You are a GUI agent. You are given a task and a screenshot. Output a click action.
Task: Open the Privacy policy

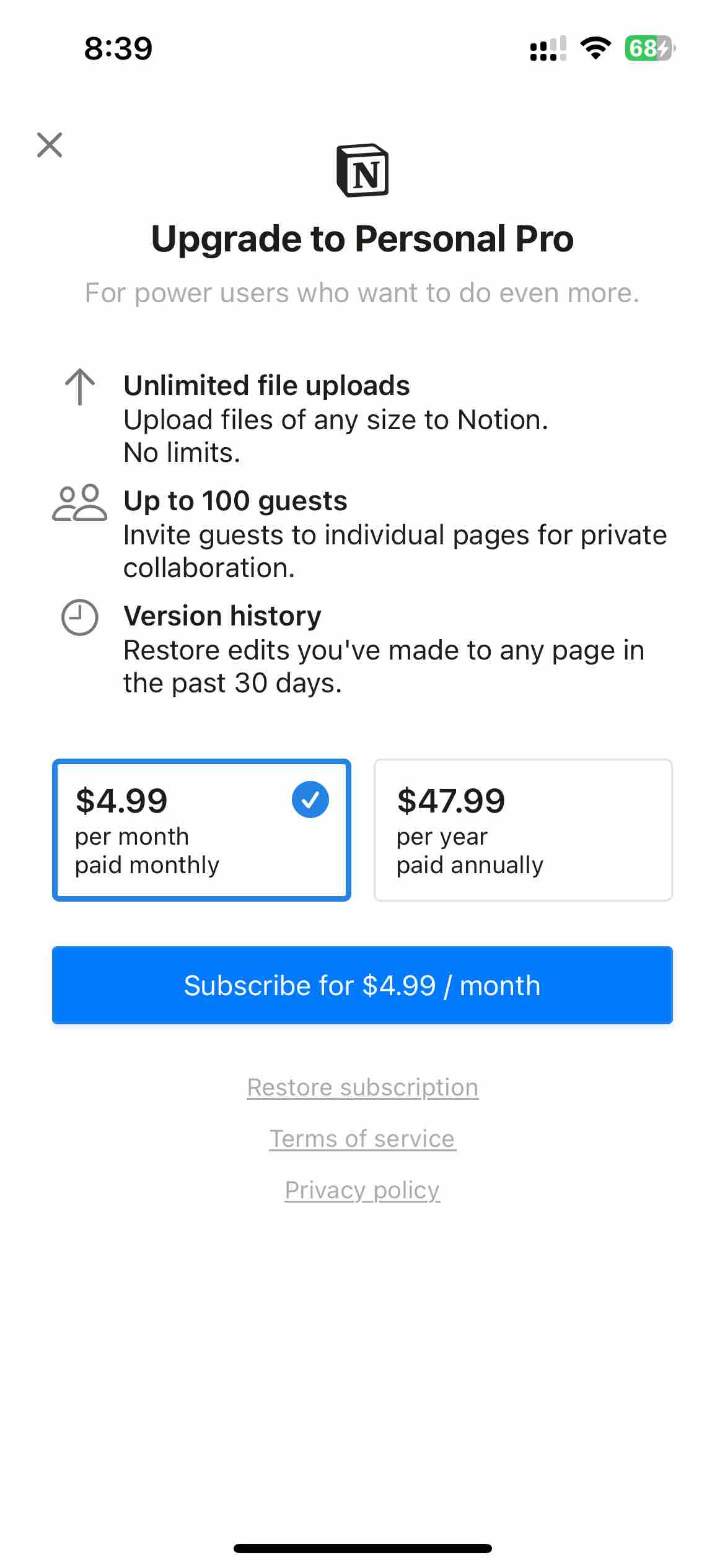click(x=362, y=1190)
